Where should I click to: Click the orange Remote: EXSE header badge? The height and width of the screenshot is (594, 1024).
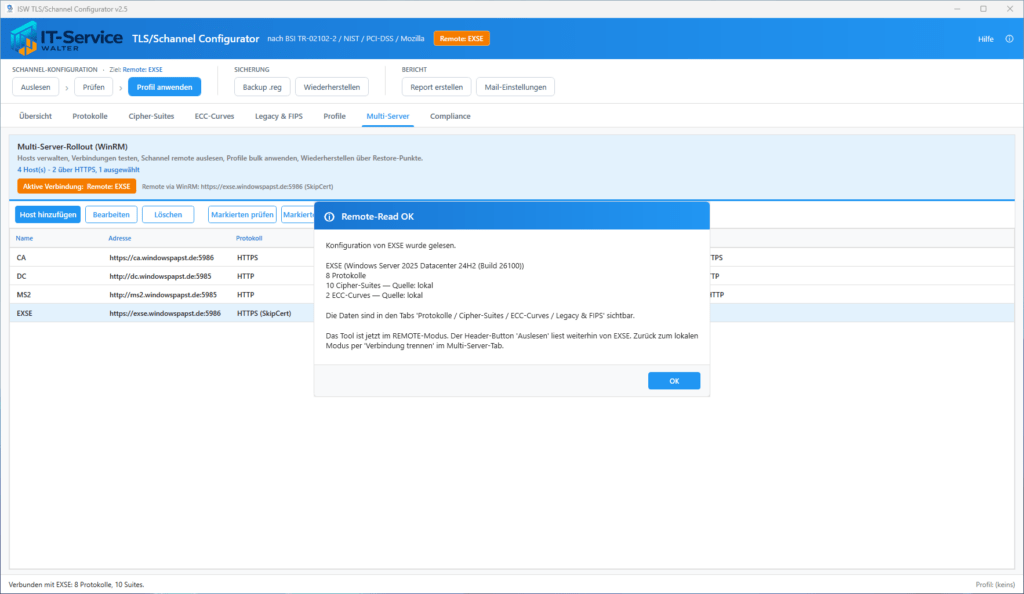[x=461, y=39]
